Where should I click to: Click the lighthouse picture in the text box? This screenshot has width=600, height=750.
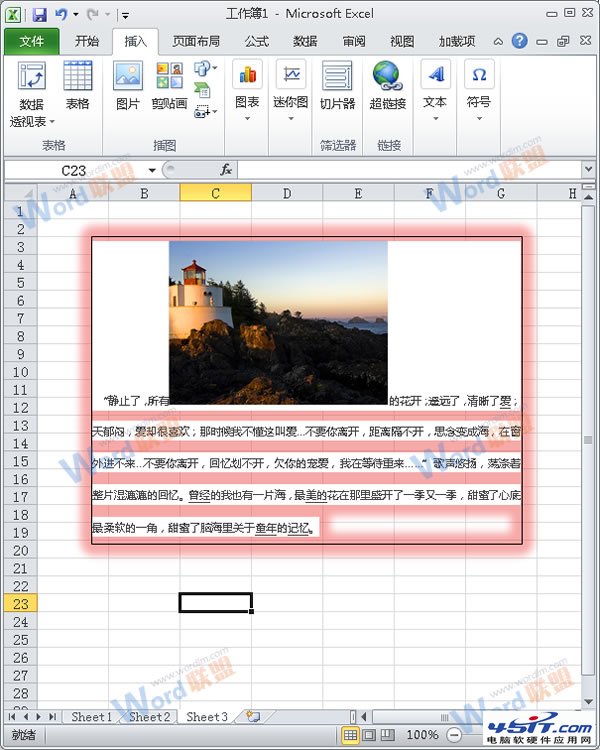click(x=278, y=323)
